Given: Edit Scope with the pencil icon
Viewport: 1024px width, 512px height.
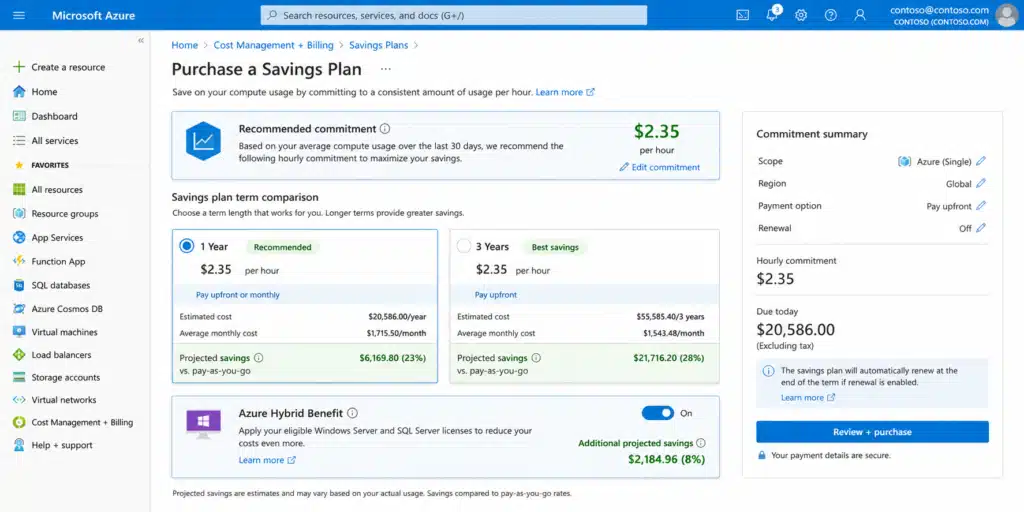Looking at the screenshot, I should 980,161.
